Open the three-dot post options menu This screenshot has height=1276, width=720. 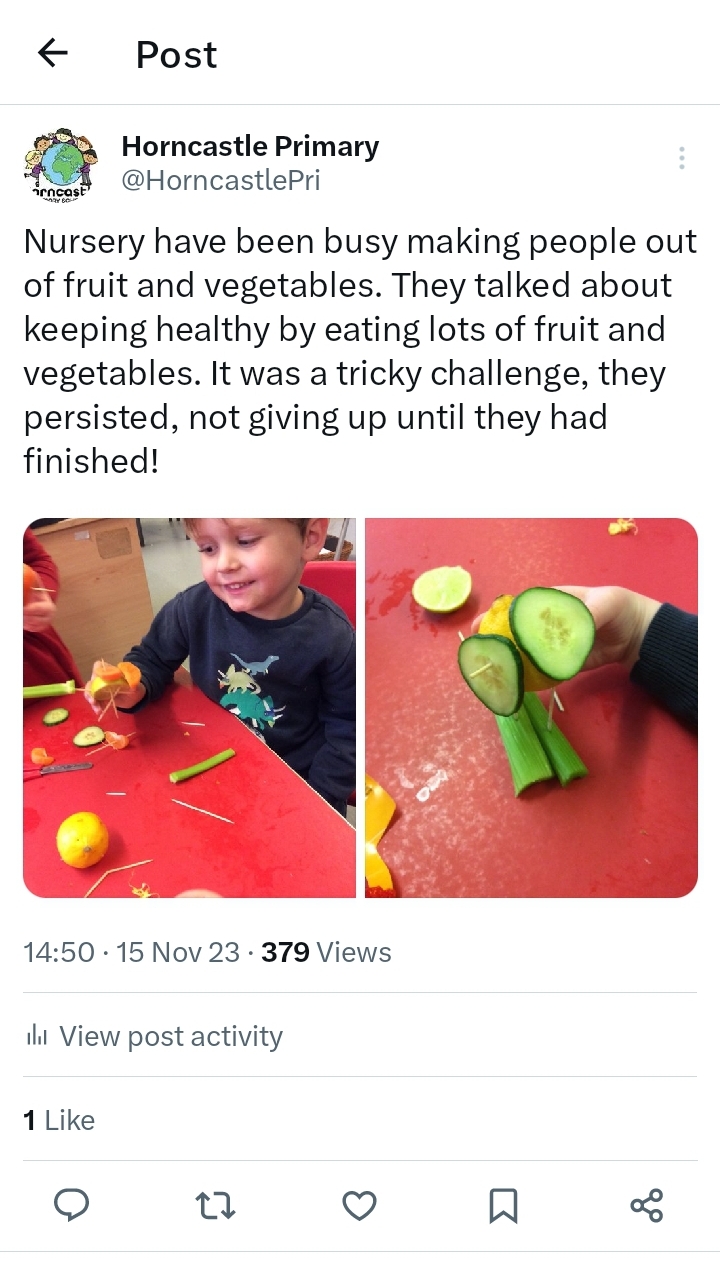[681, 158]
